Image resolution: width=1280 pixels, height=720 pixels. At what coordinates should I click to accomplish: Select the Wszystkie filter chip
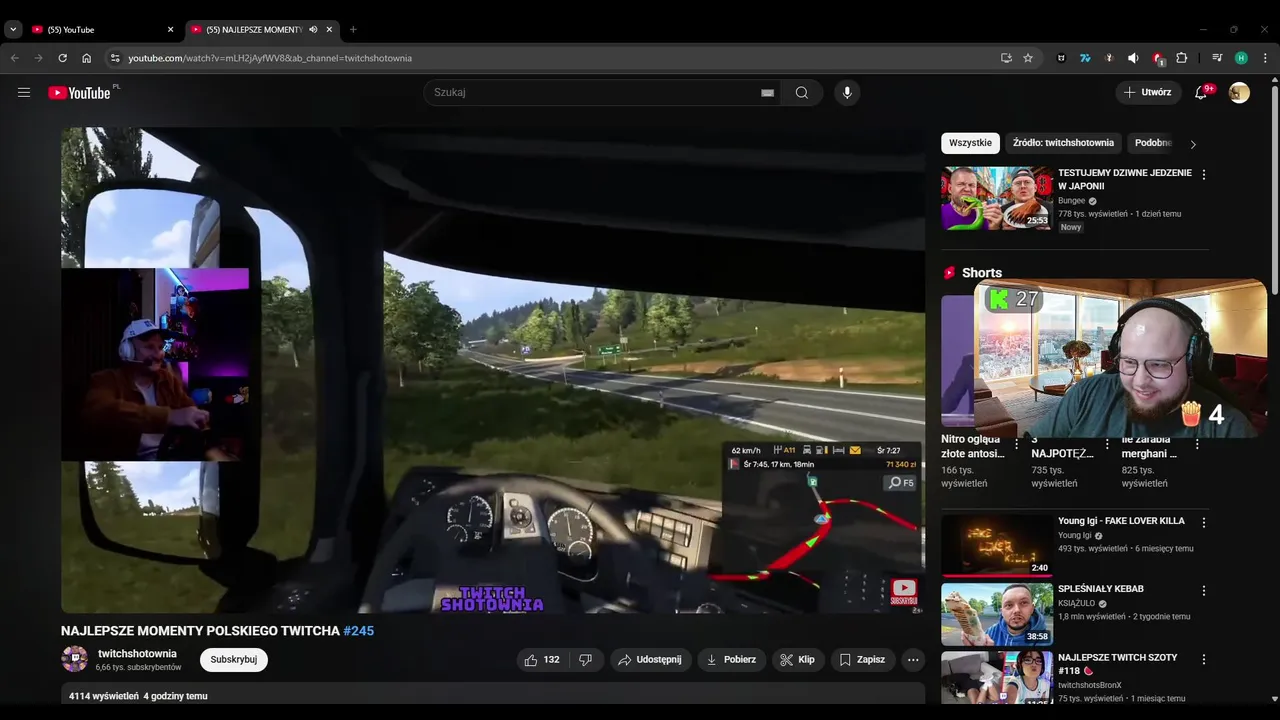(x=970, y=143)
